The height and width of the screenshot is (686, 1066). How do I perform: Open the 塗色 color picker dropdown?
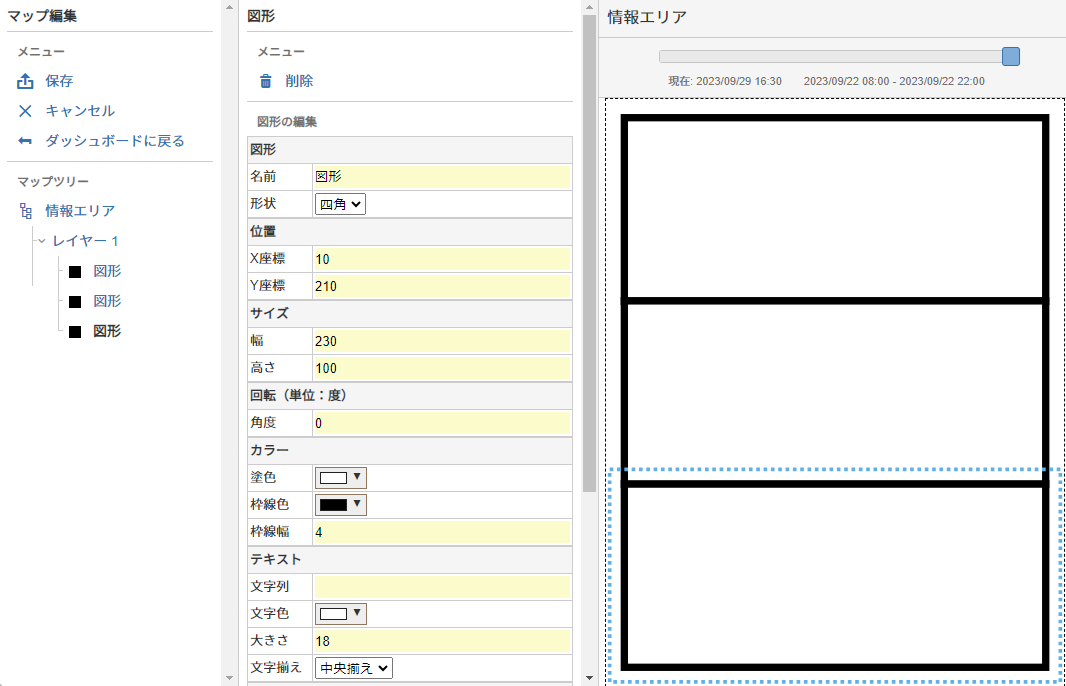tap(341, 477)
